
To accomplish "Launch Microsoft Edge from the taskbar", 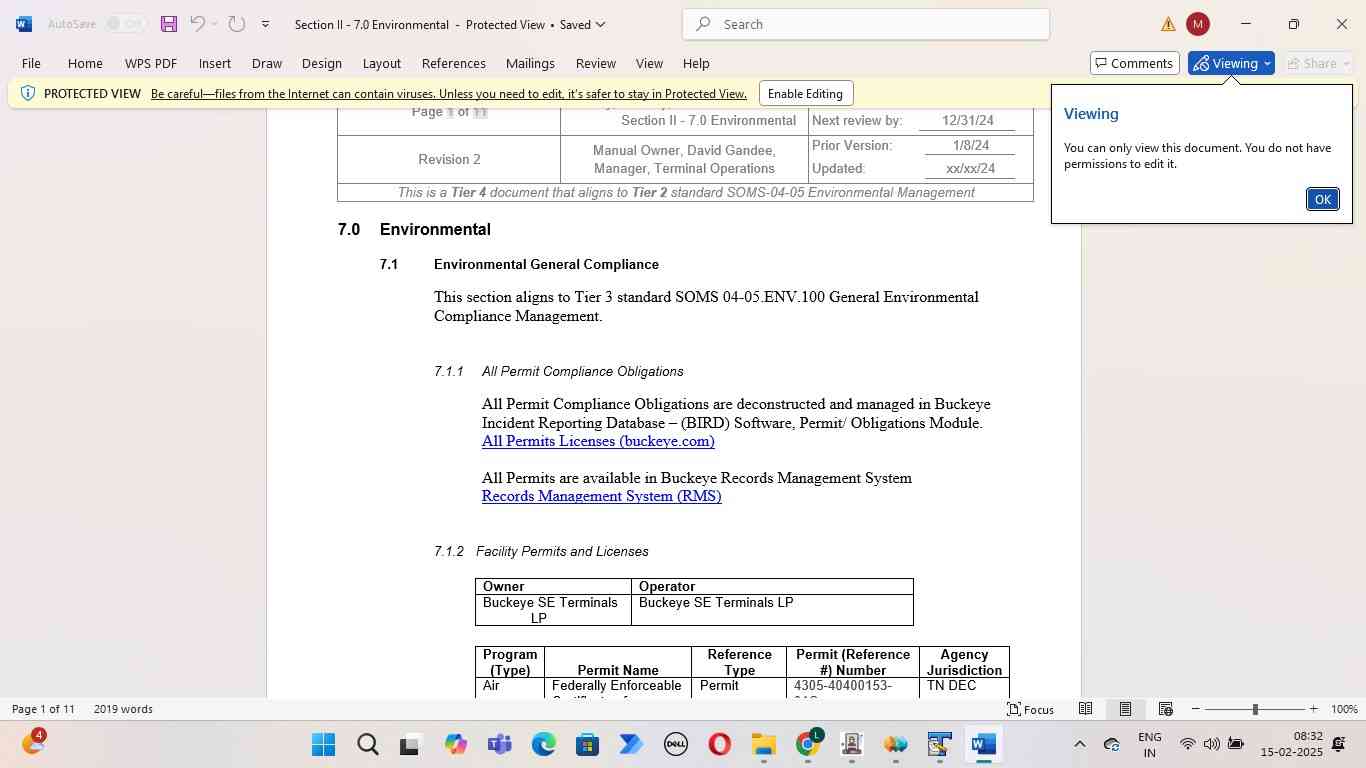I will point(543,745).
